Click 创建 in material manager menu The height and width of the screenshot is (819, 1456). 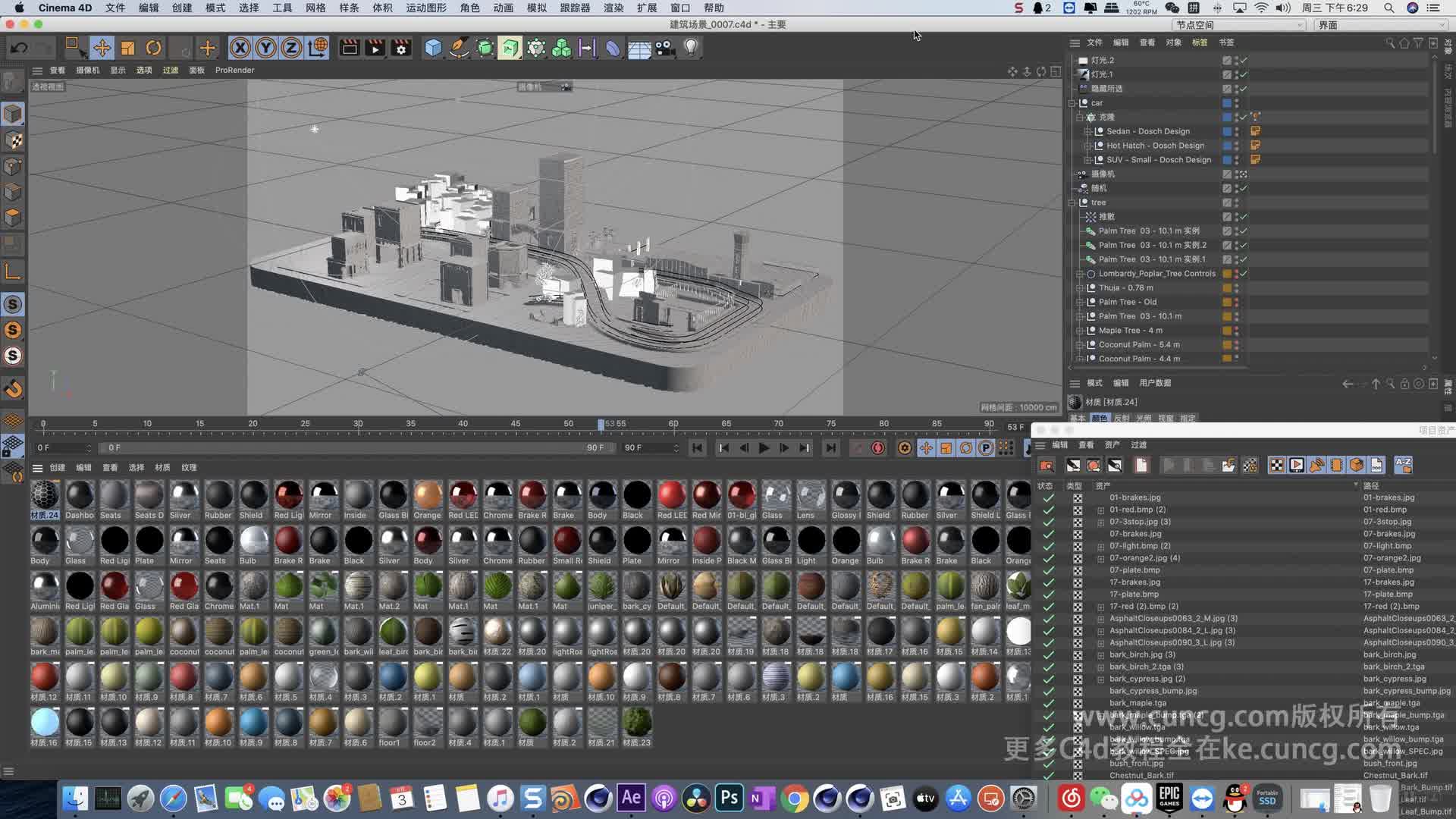point(58,468)
